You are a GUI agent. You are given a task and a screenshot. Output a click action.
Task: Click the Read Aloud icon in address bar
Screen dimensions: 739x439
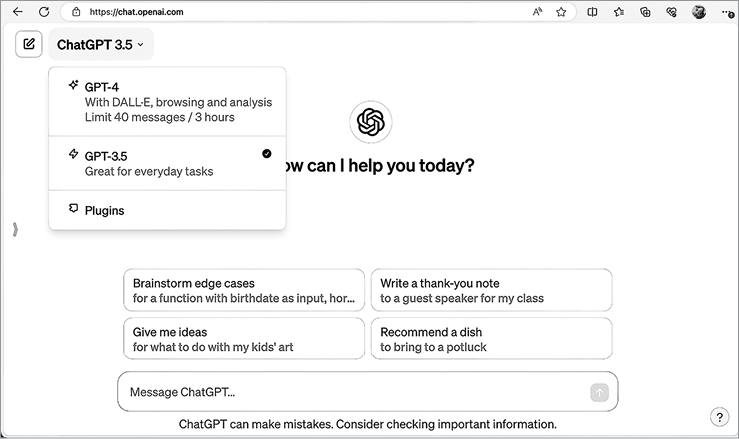537,12
